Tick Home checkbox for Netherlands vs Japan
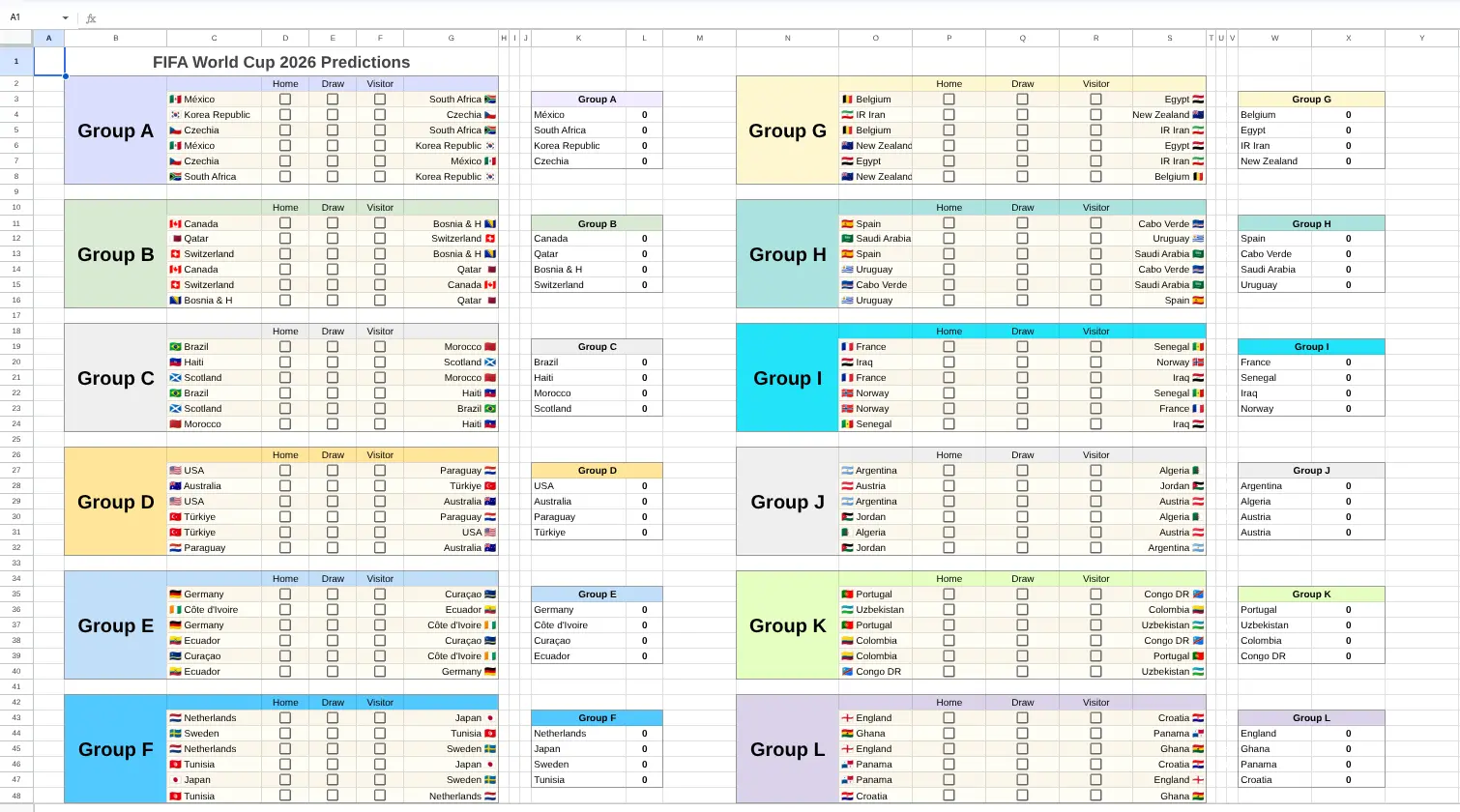Viewport: 1460px width, 812px height. (x=285, y=718)
